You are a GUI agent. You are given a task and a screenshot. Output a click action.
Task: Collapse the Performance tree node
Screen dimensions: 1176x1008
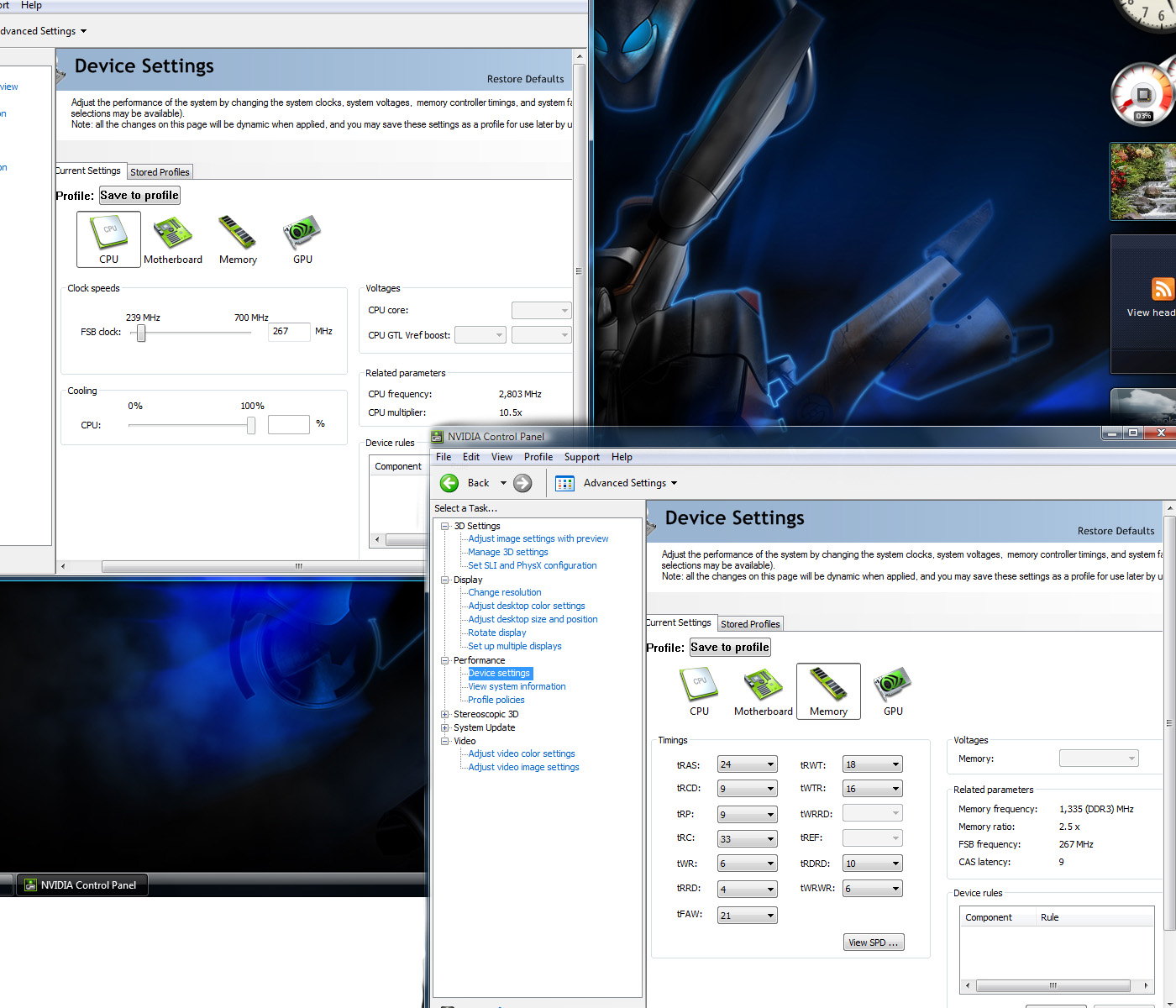point(445,660)
